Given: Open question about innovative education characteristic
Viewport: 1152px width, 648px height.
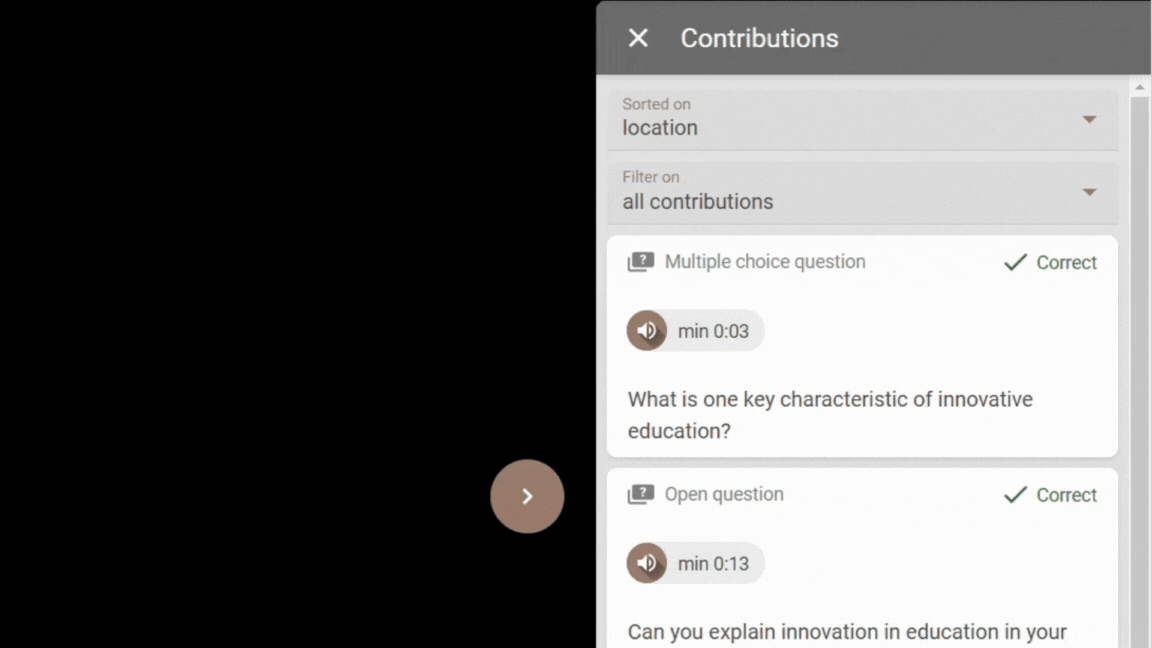Looking at the screenshot, I should pyautogui.click(x=830, y=415).
